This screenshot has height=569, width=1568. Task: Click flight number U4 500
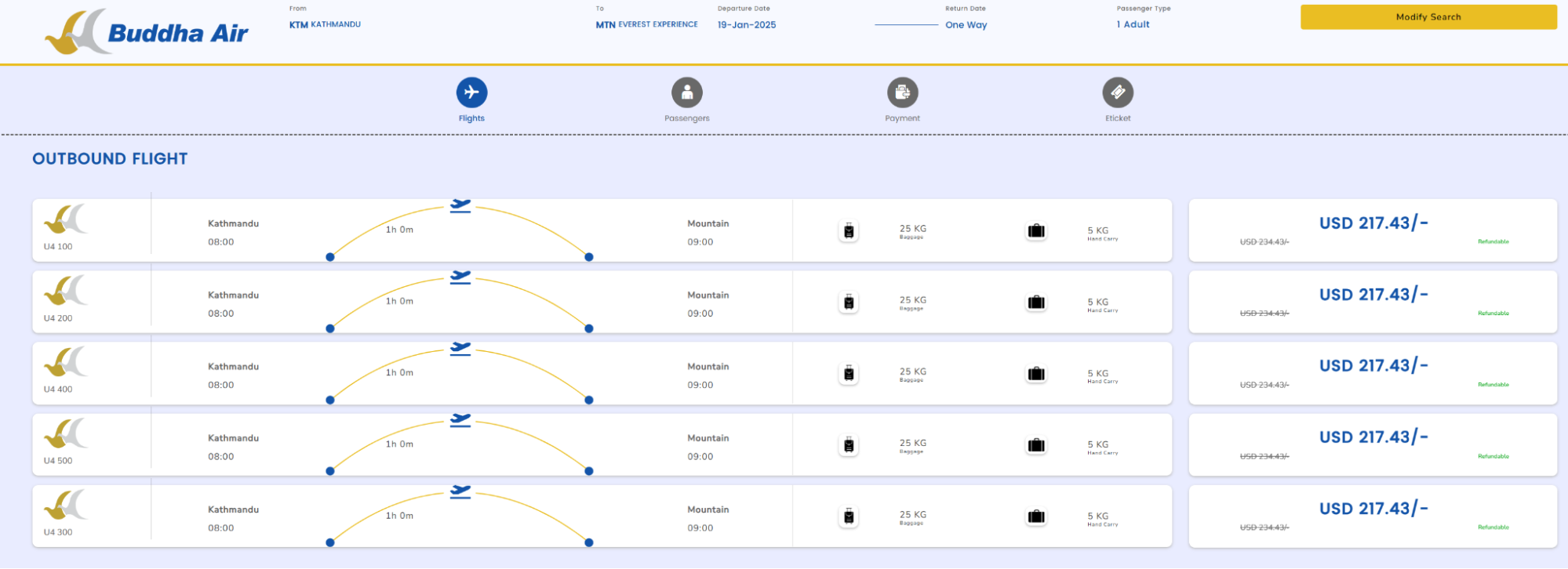coord(58,461)
